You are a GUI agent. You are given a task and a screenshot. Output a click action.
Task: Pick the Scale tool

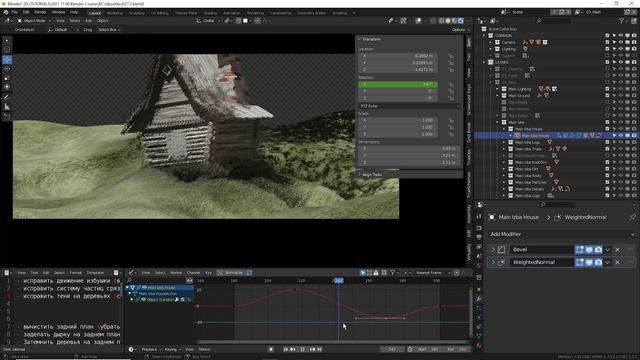(x=7, y=78)
